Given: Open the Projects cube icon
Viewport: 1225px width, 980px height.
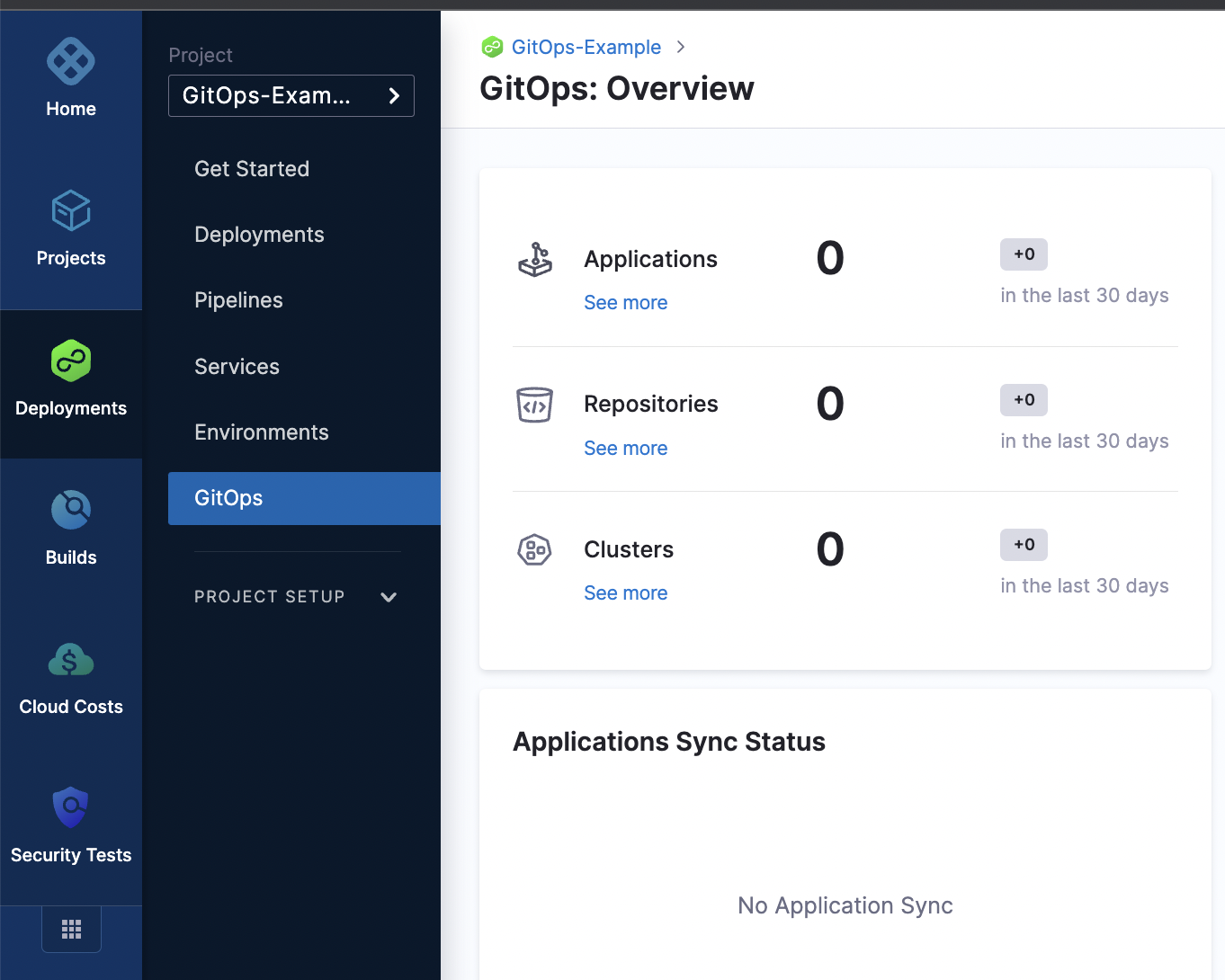Looking at the screenshot, I should click(71, 212).
